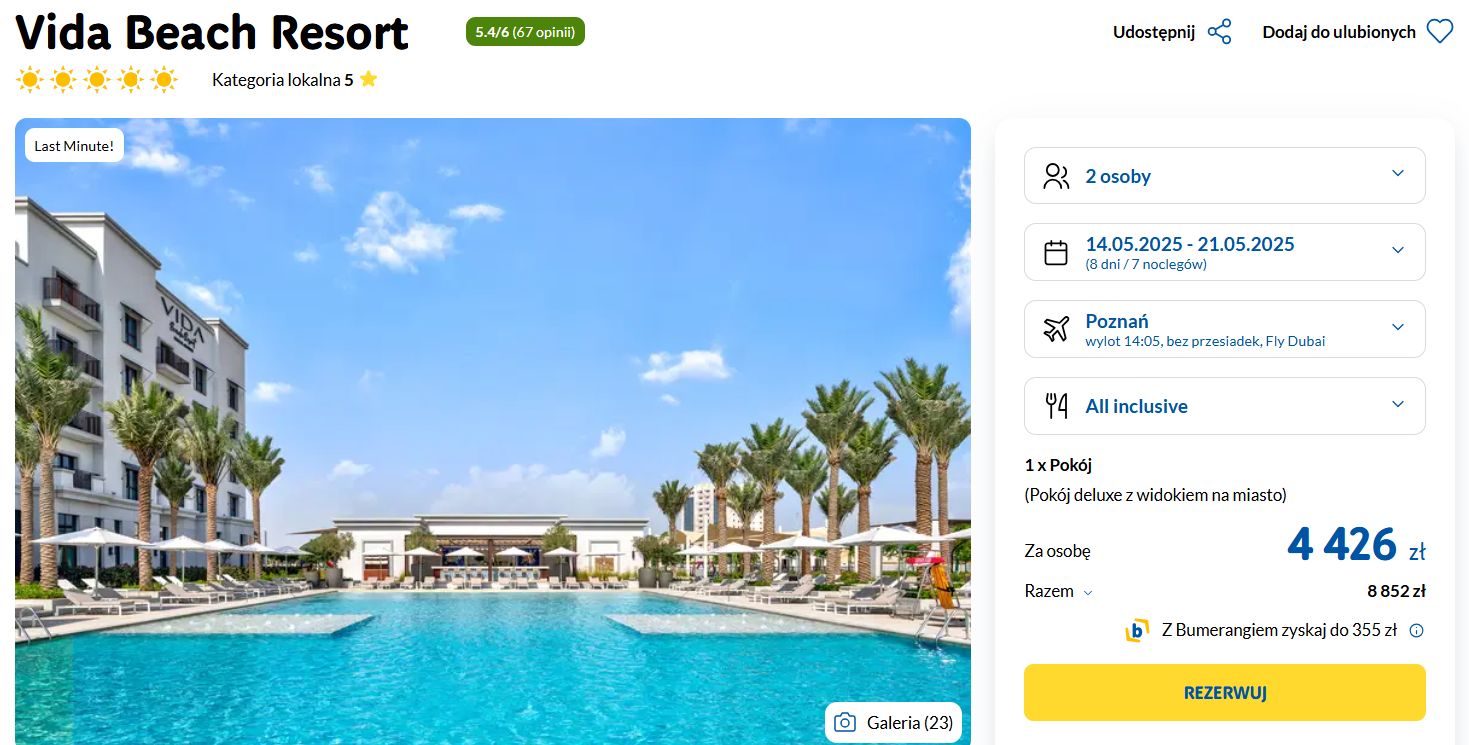
Task: Click the people icon beside 2 osoby
Action: 1056,176
